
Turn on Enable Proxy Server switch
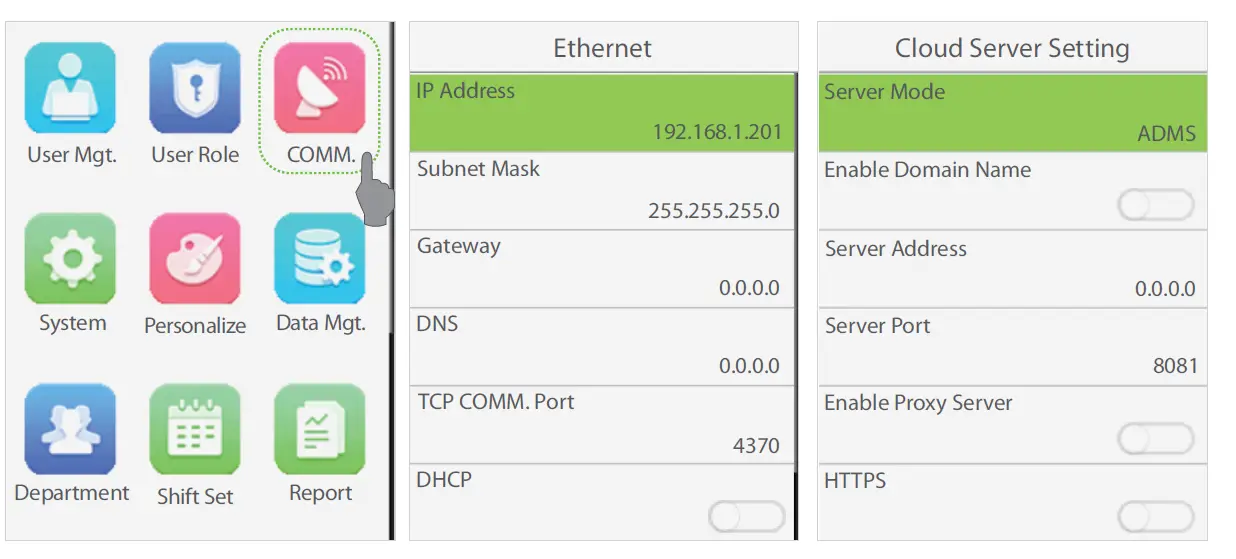click(x=1156, y=439)
